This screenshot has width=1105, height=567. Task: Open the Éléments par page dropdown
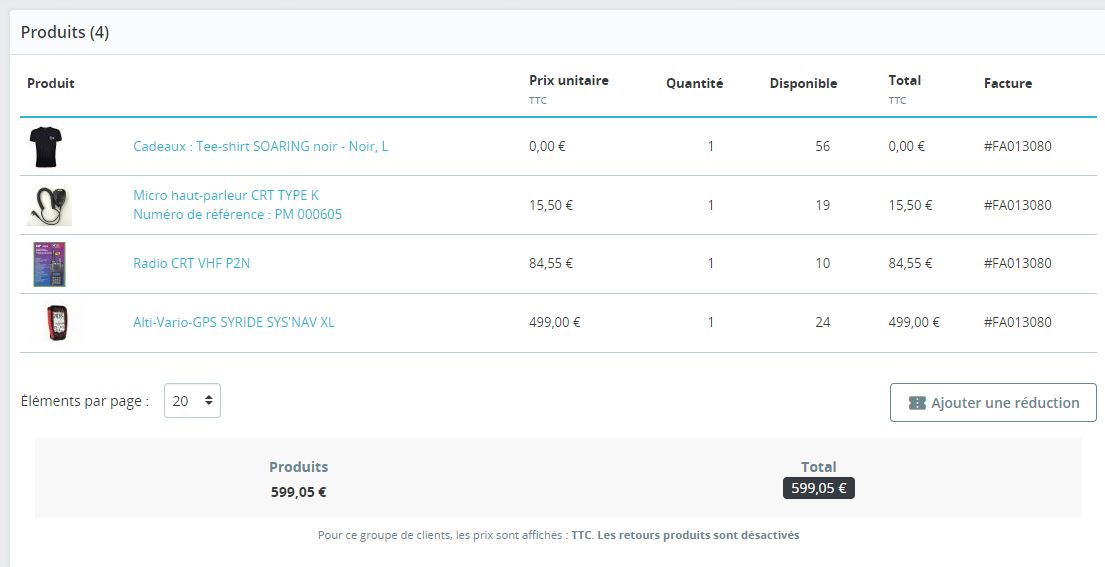[192, 401]
